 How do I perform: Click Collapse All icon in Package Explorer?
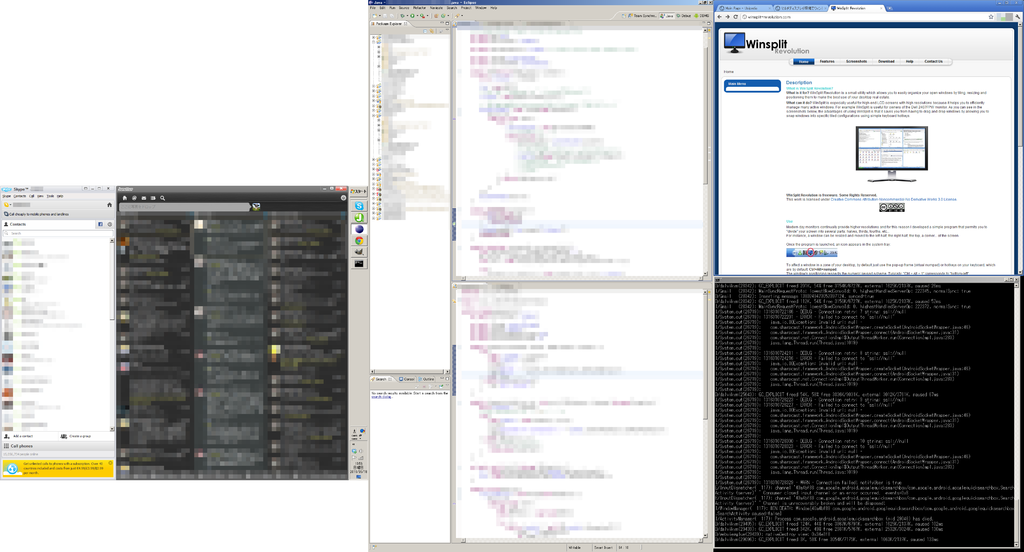tap(425, 31)
